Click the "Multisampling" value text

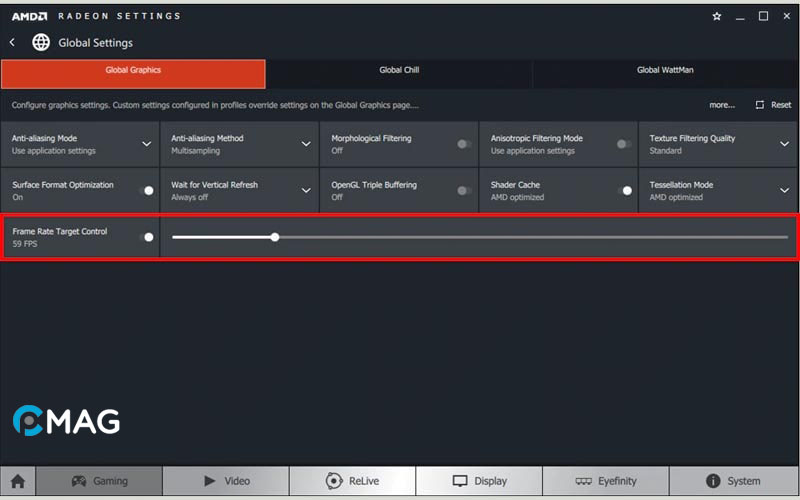pos(195,151)
